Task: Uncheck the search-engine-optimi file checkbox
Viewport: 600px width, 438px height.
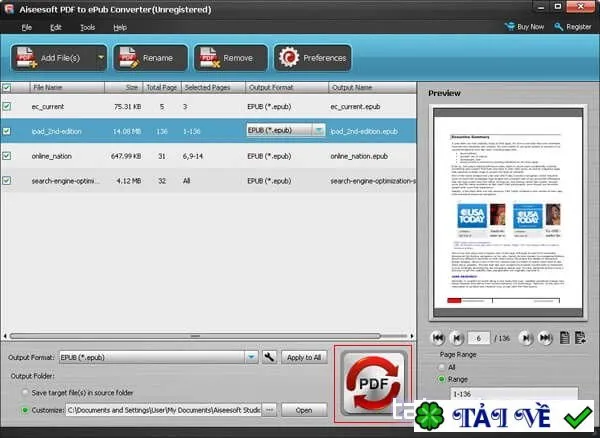Action: click(x=7, y=181)
